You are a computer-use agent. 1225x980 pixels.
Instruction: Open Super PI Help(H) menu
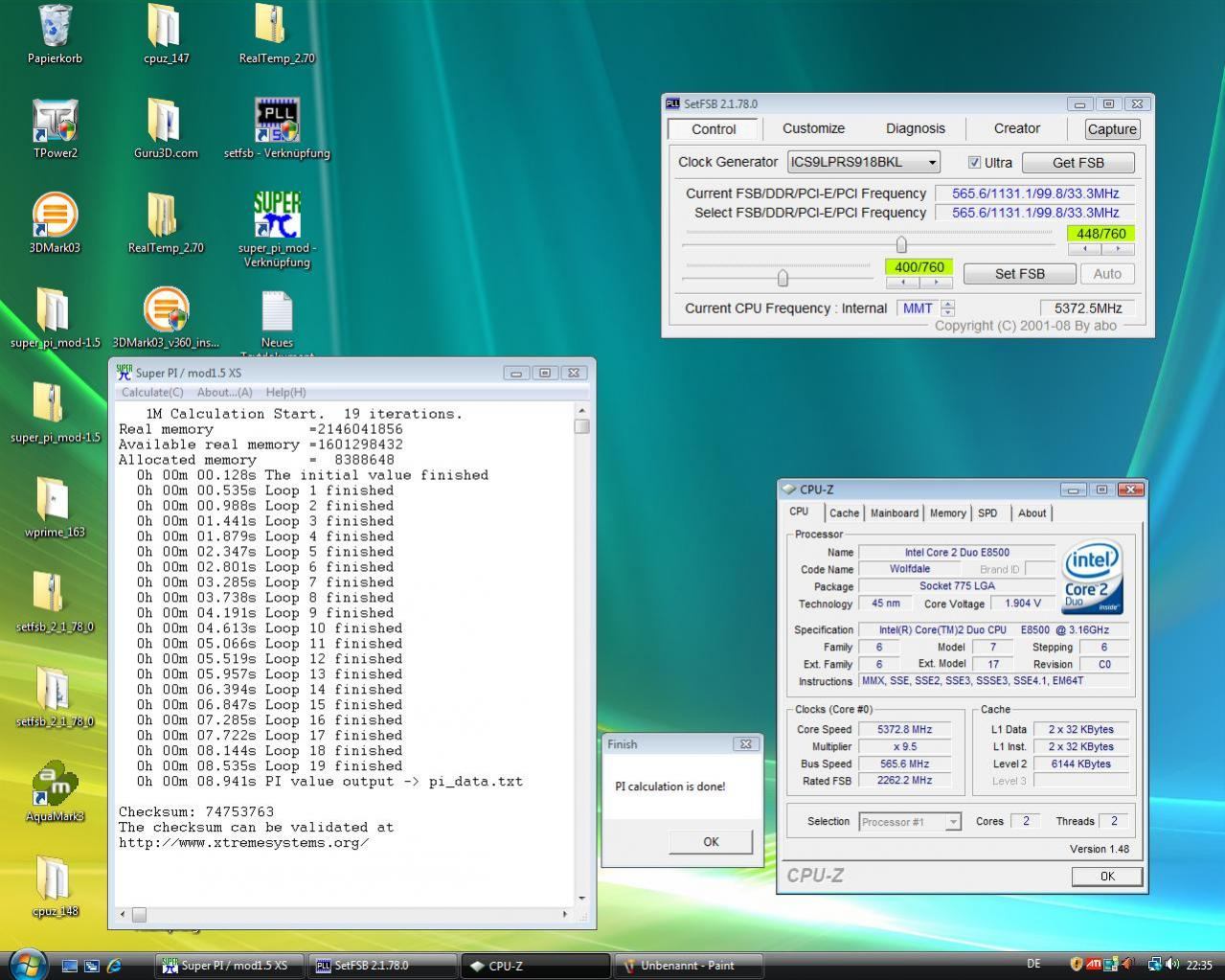pos(285,392)
